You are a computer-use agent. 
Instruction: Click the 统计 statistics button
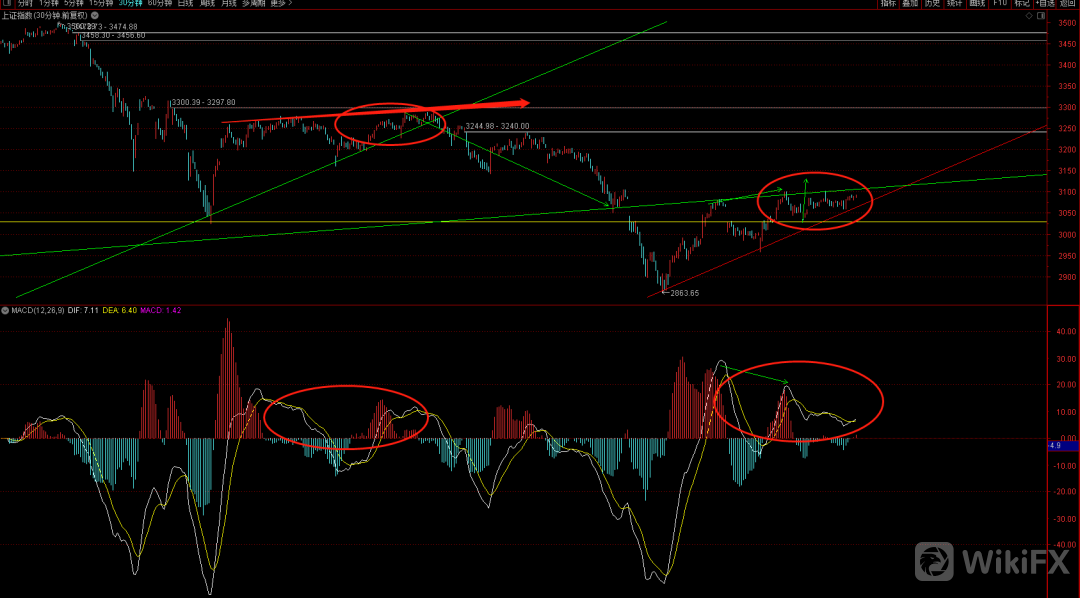point(954,4)
